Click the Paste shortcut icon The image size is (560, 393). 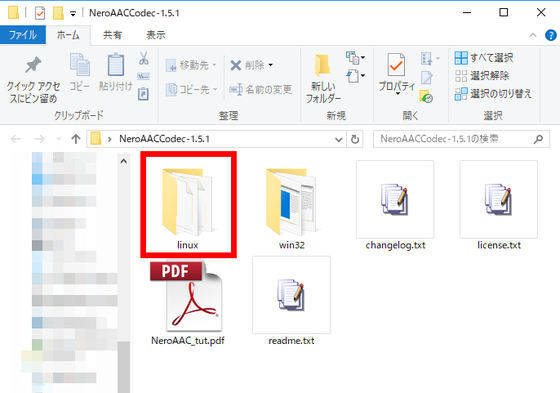[144, 94]
